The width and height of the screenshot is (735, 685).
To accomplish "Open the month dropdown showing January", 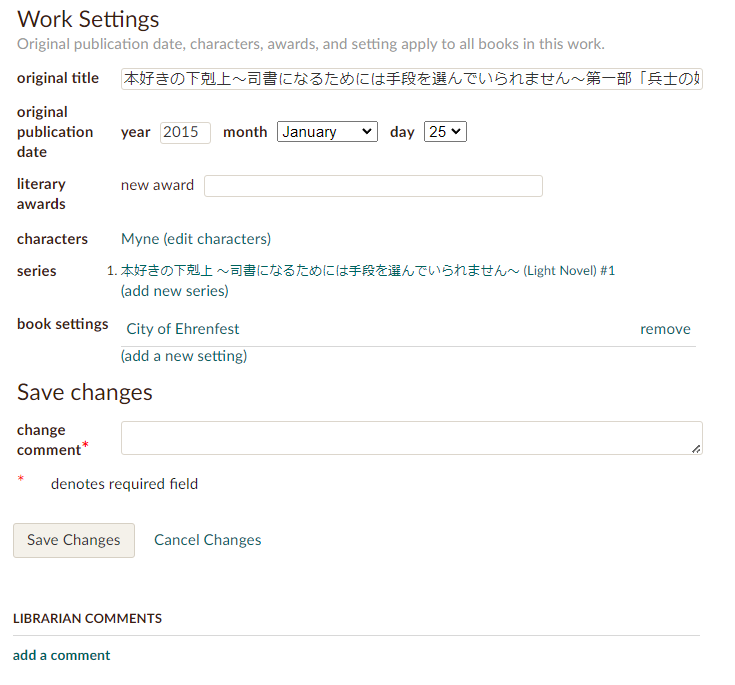I will 327,132.
